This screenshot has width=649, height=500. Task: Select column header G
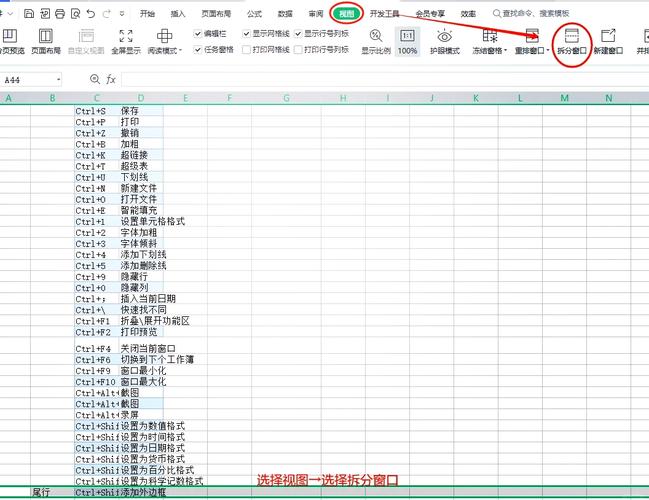tap(285, 98)
